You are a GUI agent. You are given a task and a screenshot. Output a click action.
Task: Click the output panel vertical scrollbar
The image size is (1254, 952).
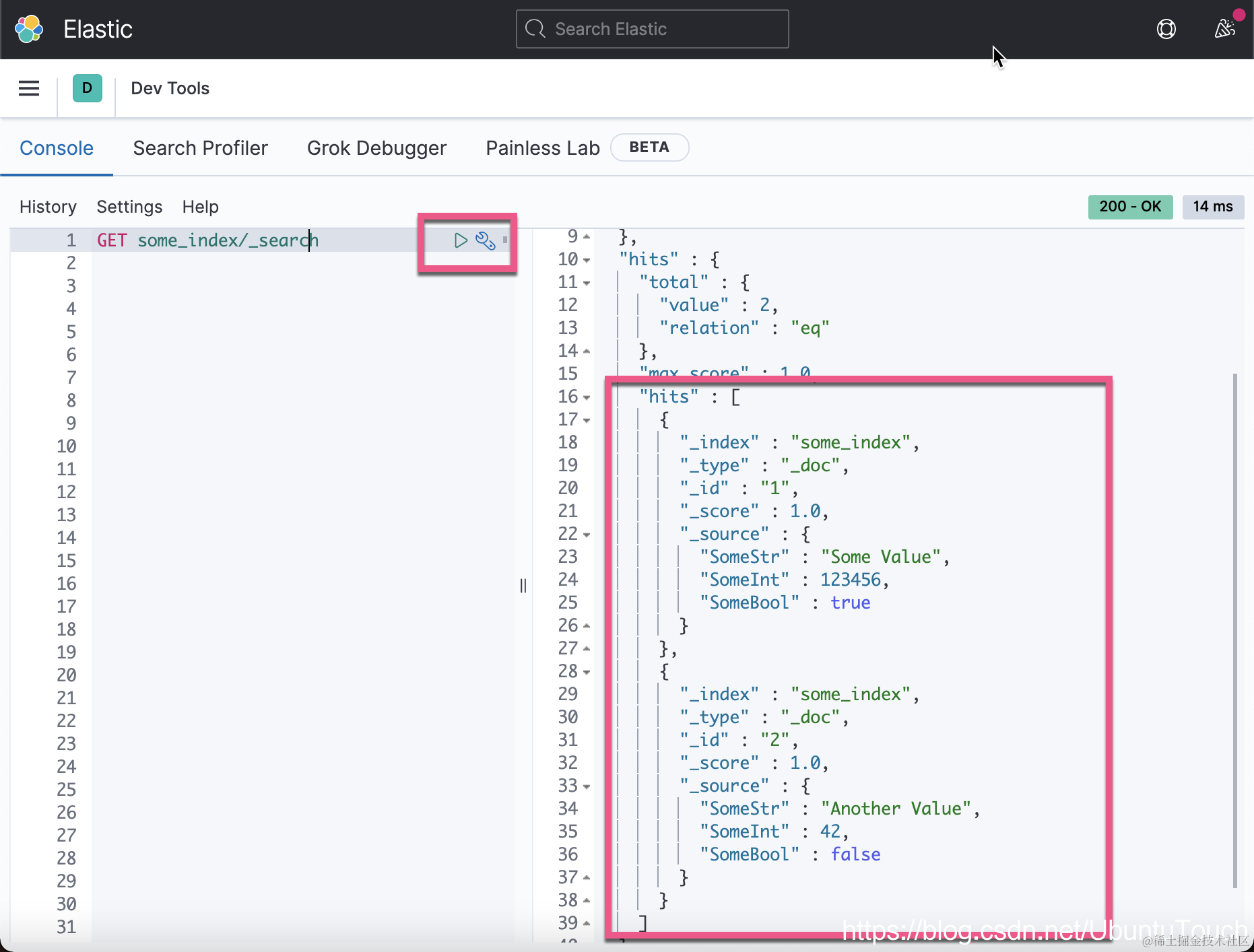pyautogui.click(x=1235, y=630)
